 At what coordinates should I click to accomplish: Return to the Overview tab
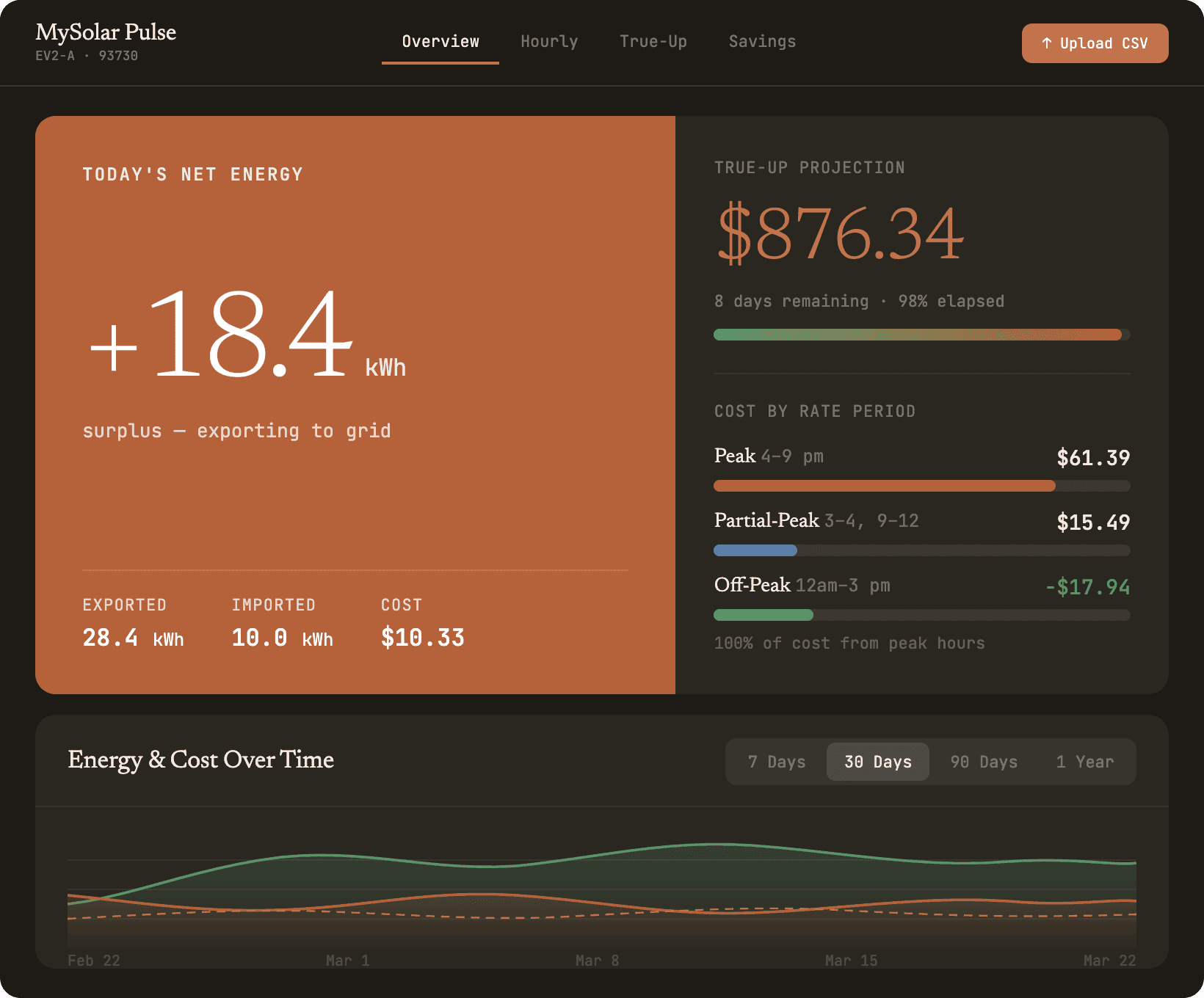440,42
